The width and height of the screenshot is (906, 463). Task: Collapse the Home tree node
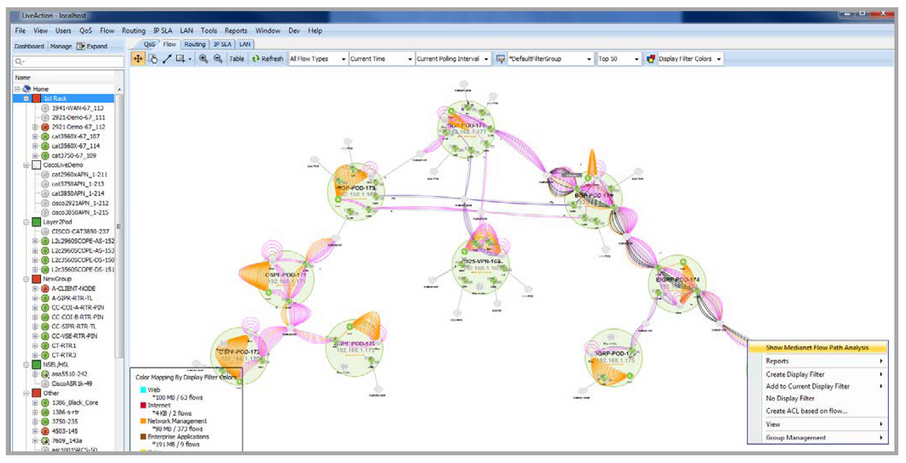(x=17, y=89)
